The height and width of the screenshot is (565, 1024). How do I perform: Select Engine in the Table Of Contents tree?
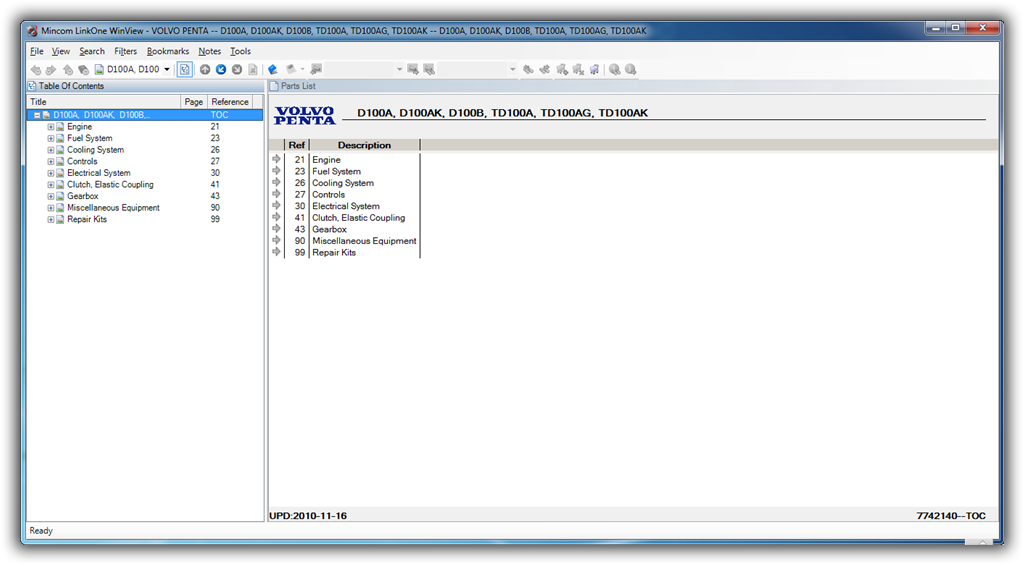(80, 127)
